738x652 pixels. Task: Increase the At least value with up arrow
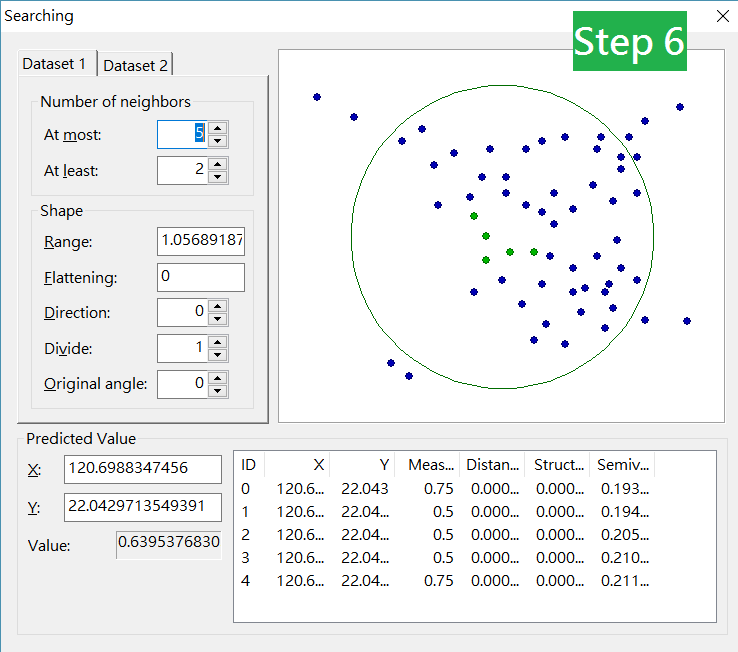[217, 163]
